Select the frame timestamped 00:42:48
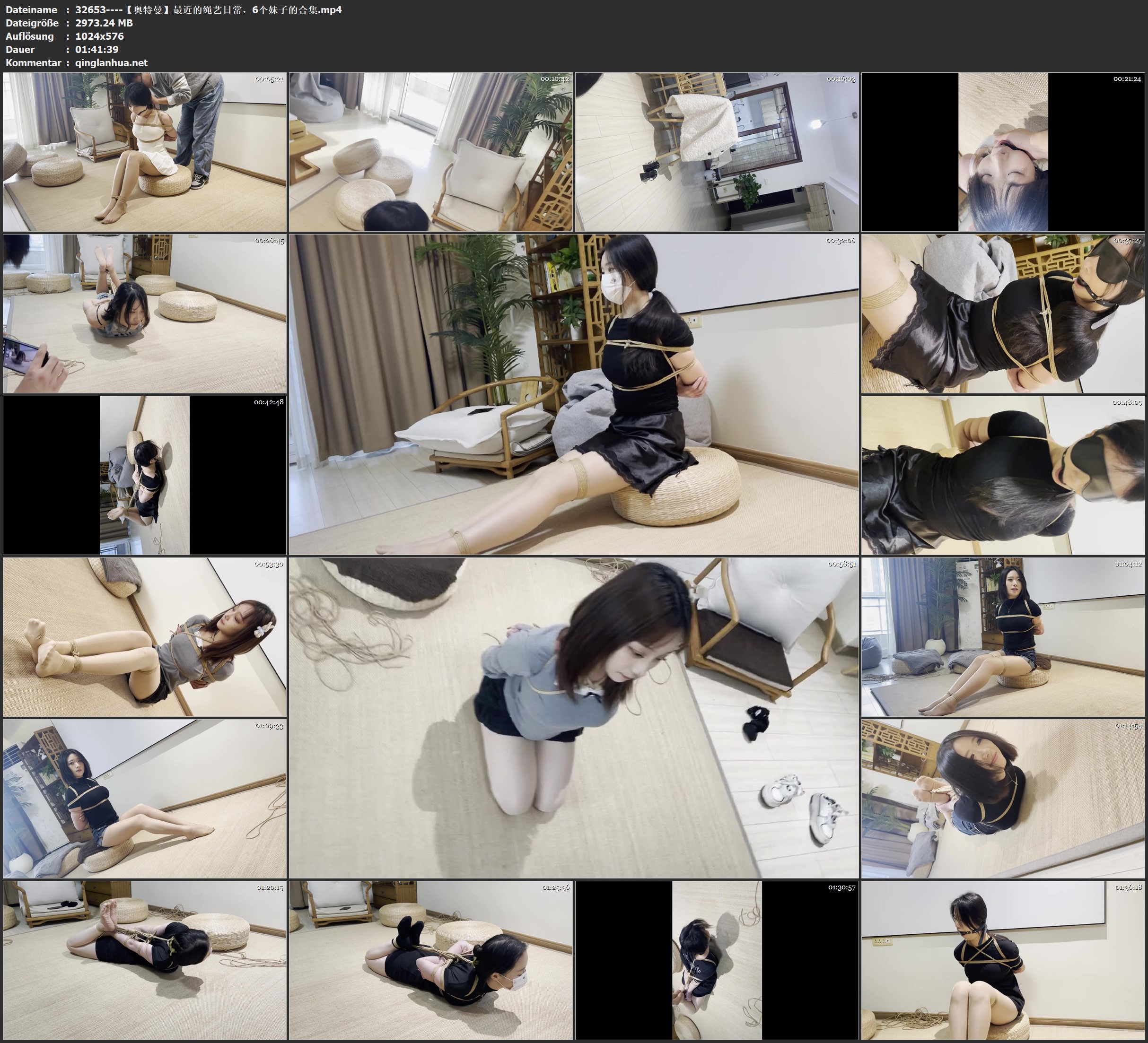This screenshot has width=1148, height=1043. click(145, 475)
